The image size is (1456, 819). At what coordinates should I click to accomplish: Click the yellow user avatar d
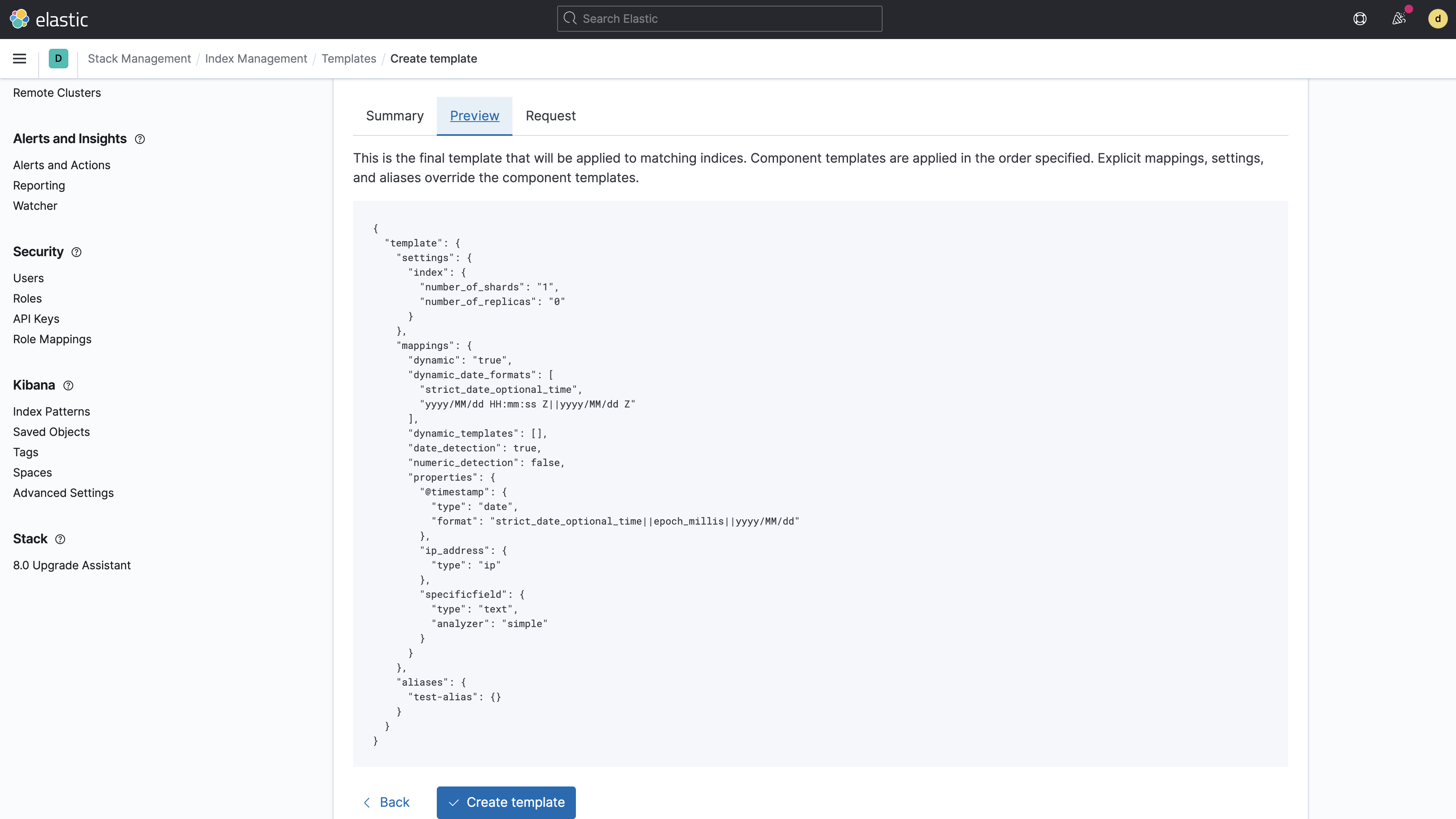point(1437,19)
